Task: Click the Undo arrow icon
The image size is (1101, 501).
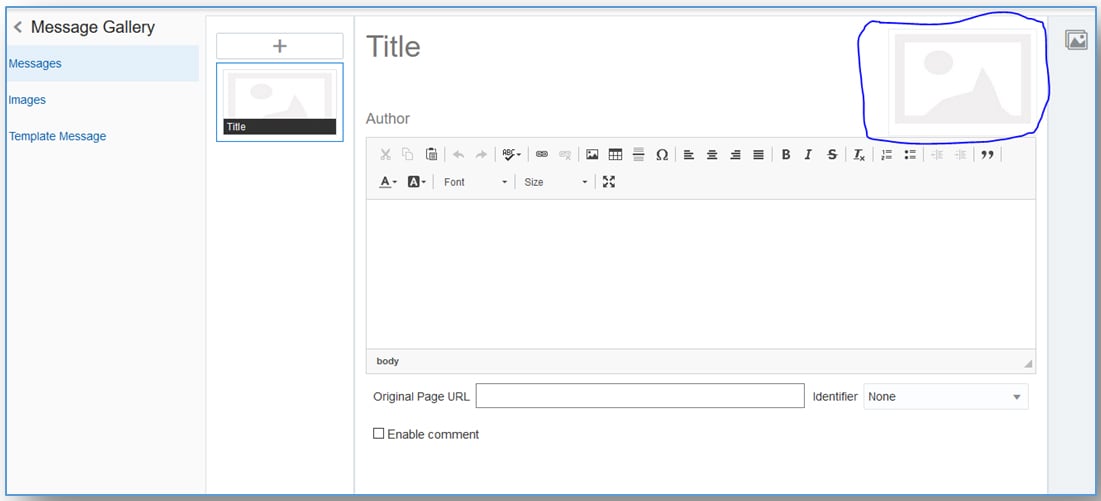Action: [x=459, y=154]
